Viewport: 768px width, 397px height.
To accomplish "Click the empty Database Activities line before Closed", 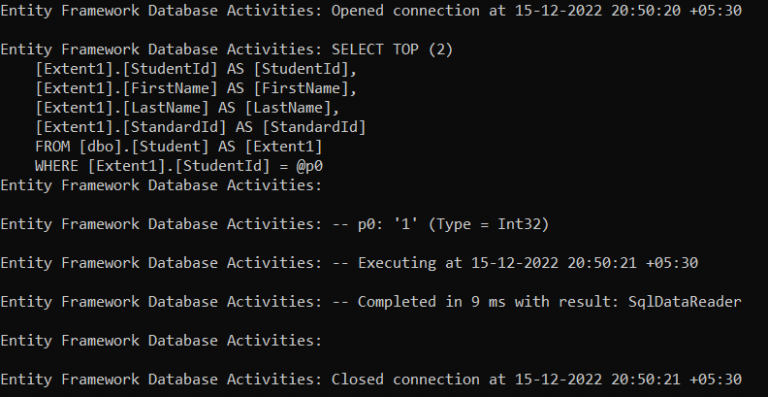I will (161, 341).
